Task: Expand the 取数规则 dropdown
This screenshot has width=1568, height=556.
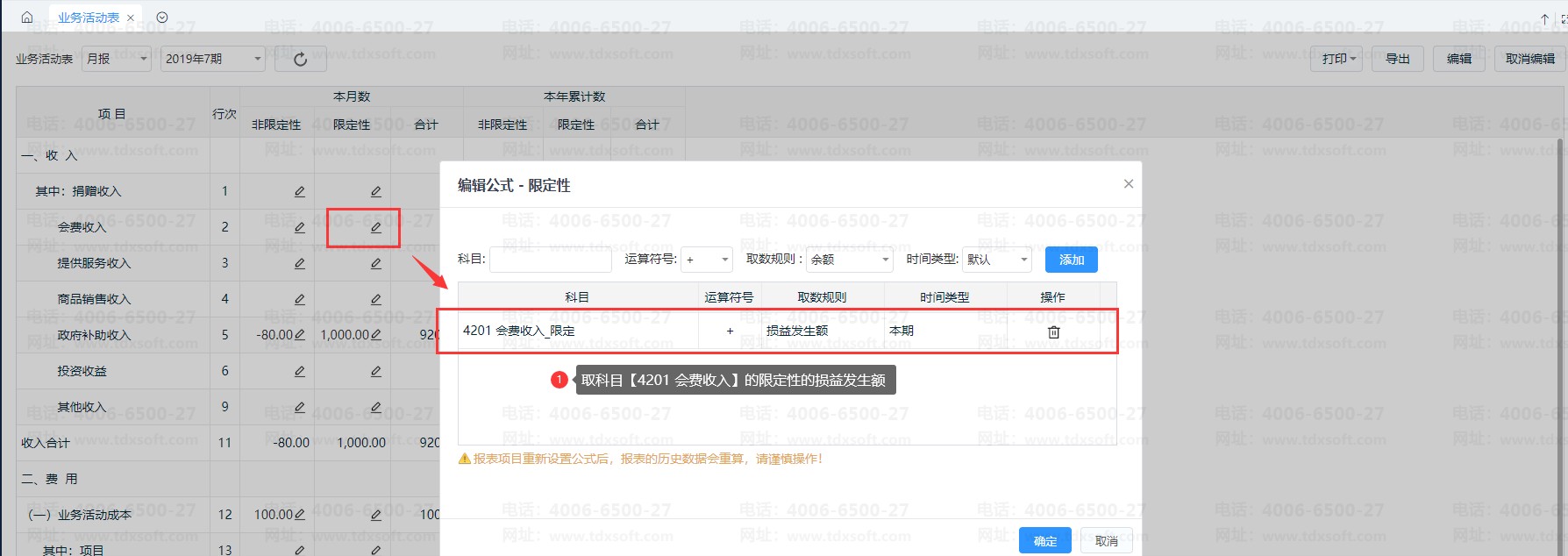Action: pyautogui.click(x=849, y=260)
